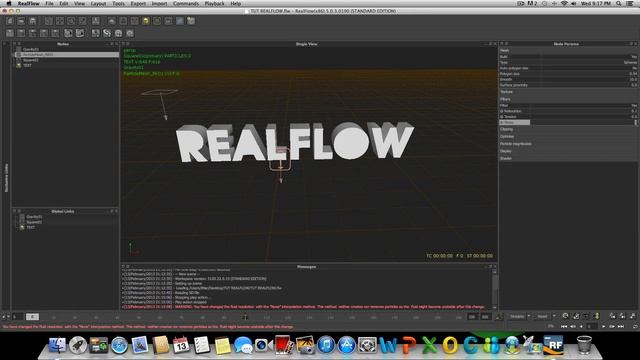Collapse the Mesh section in Node Params
Screen dimensions: 640x360
tap(569, 50)
